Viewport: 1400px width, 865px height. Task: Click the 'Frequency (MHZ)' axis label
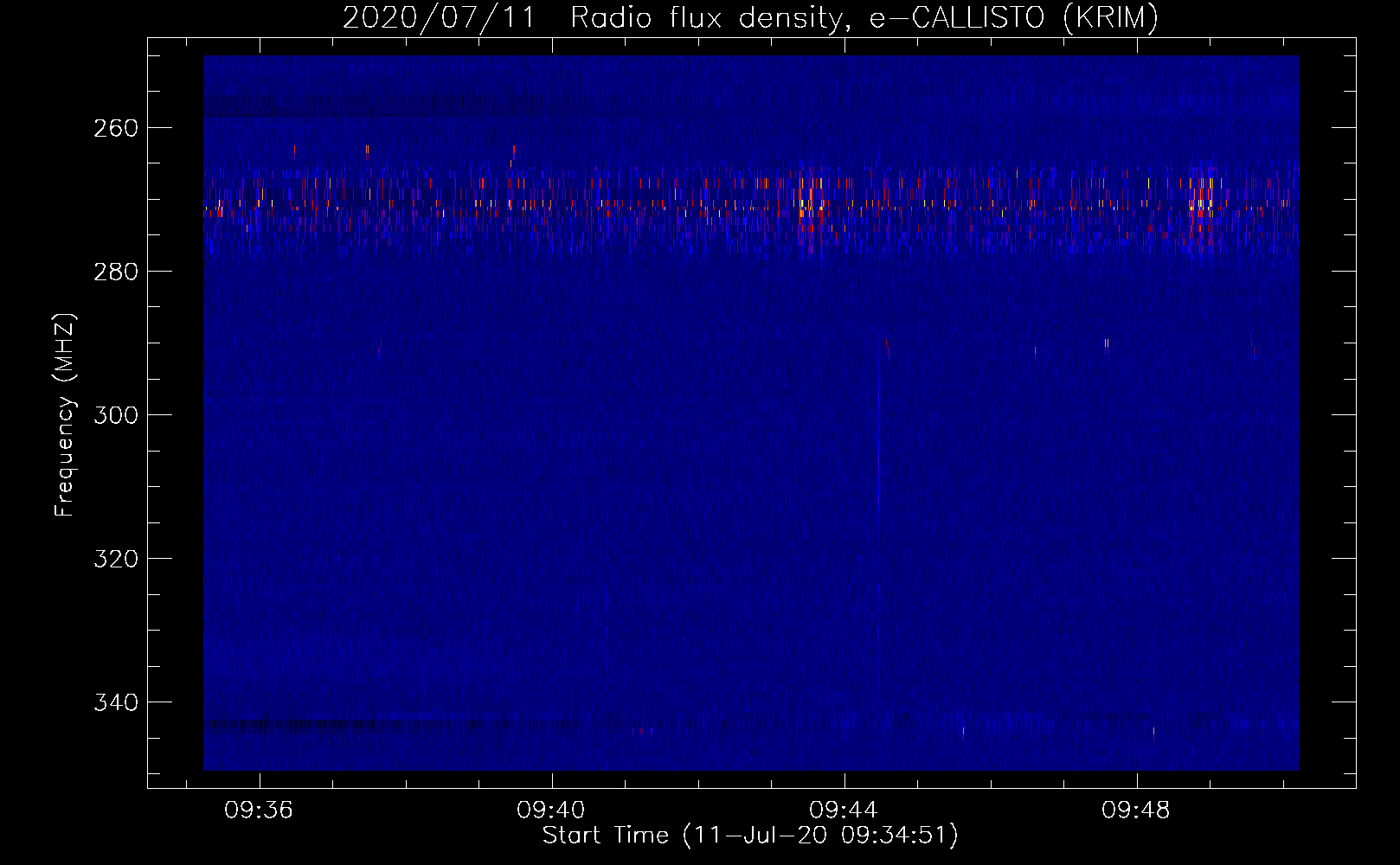tap(66, 414)
